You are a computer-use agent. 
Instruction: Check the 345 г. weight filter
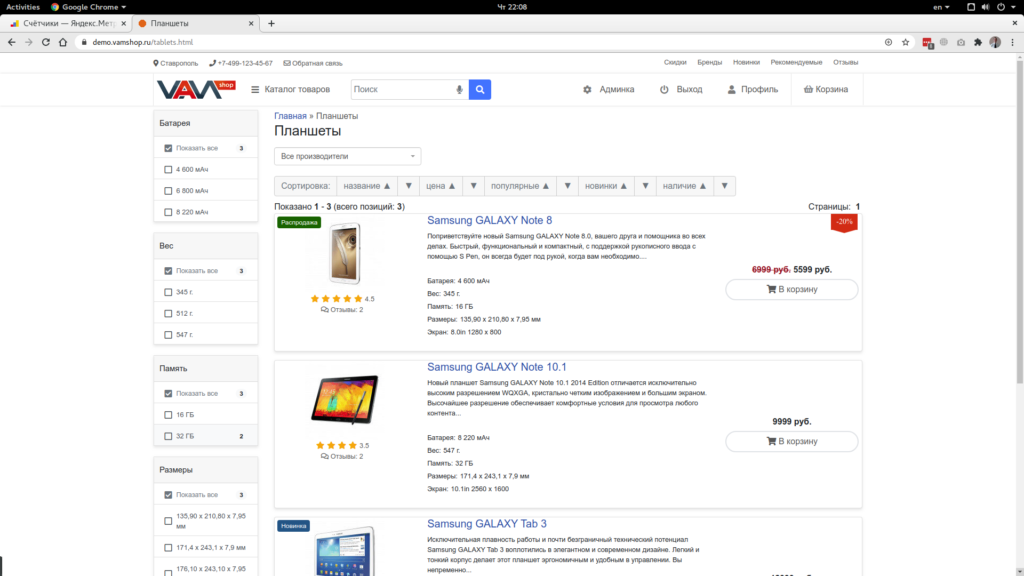point(168,292)
